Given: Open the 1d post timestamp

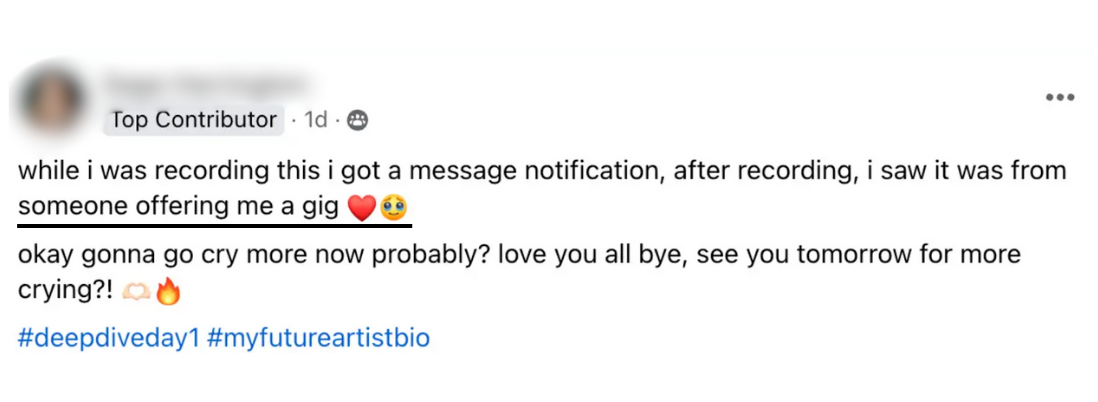Looking at the screenshot, I should 316,121.
